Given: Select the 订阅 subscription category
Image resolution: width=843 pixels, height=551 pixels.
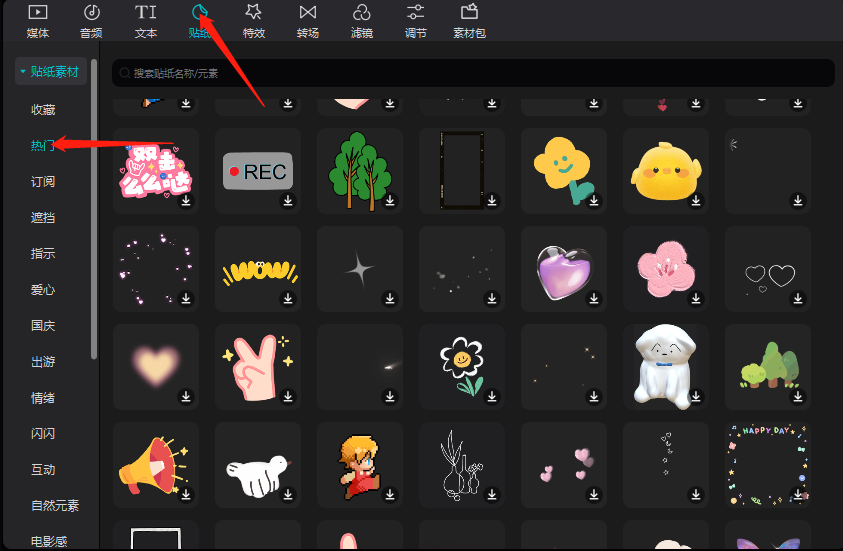Looking at the screenshot, I should [43, 181].
